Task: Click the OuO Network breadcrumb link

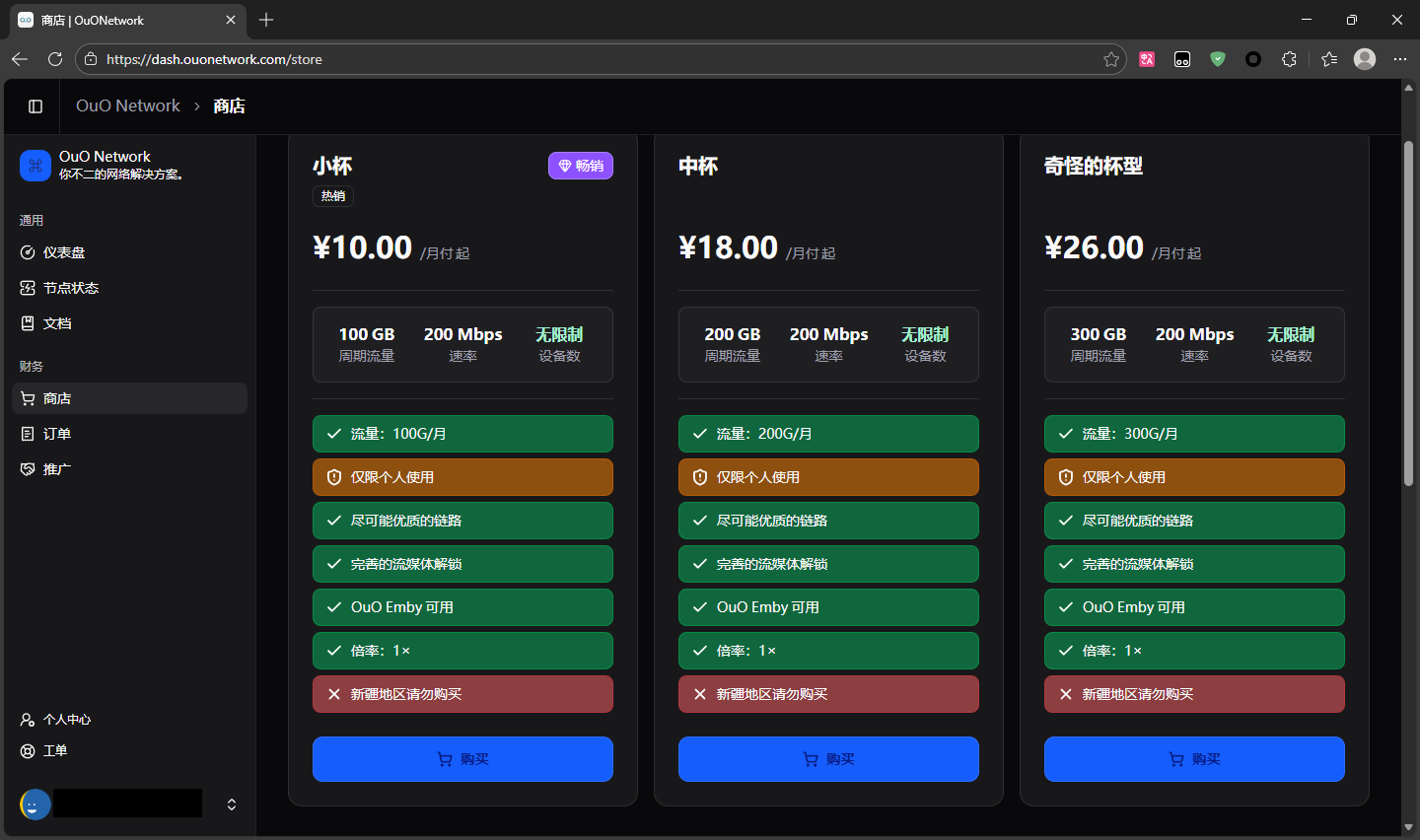Action: coord(128,106)
